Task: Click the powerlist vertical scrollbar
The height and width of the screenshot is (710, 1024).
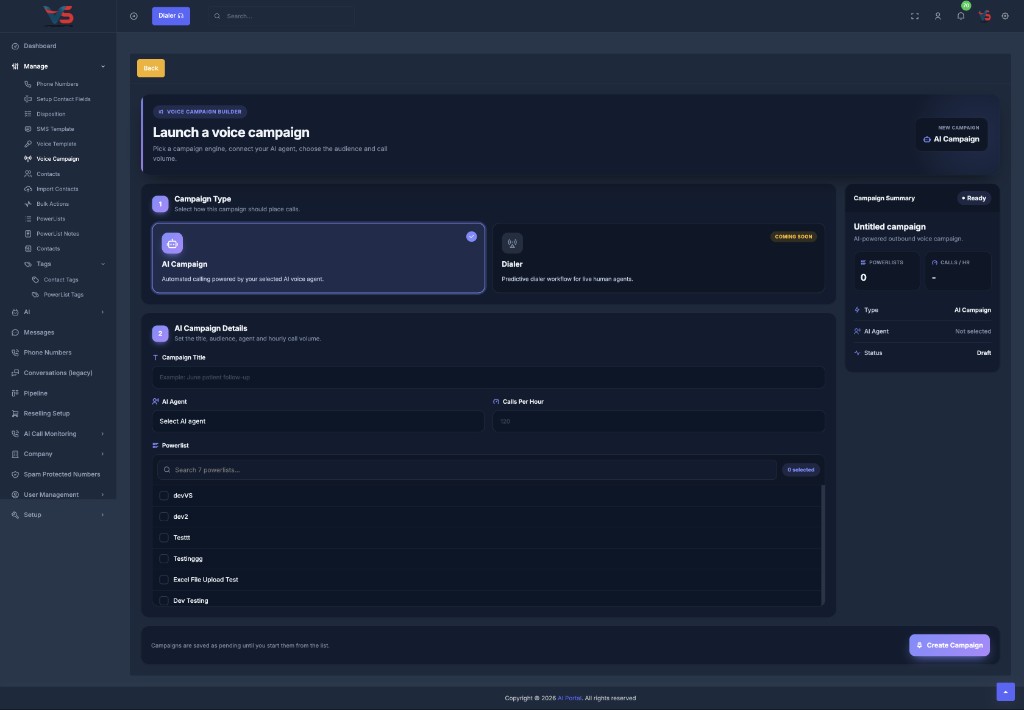Action: [823, 545]
